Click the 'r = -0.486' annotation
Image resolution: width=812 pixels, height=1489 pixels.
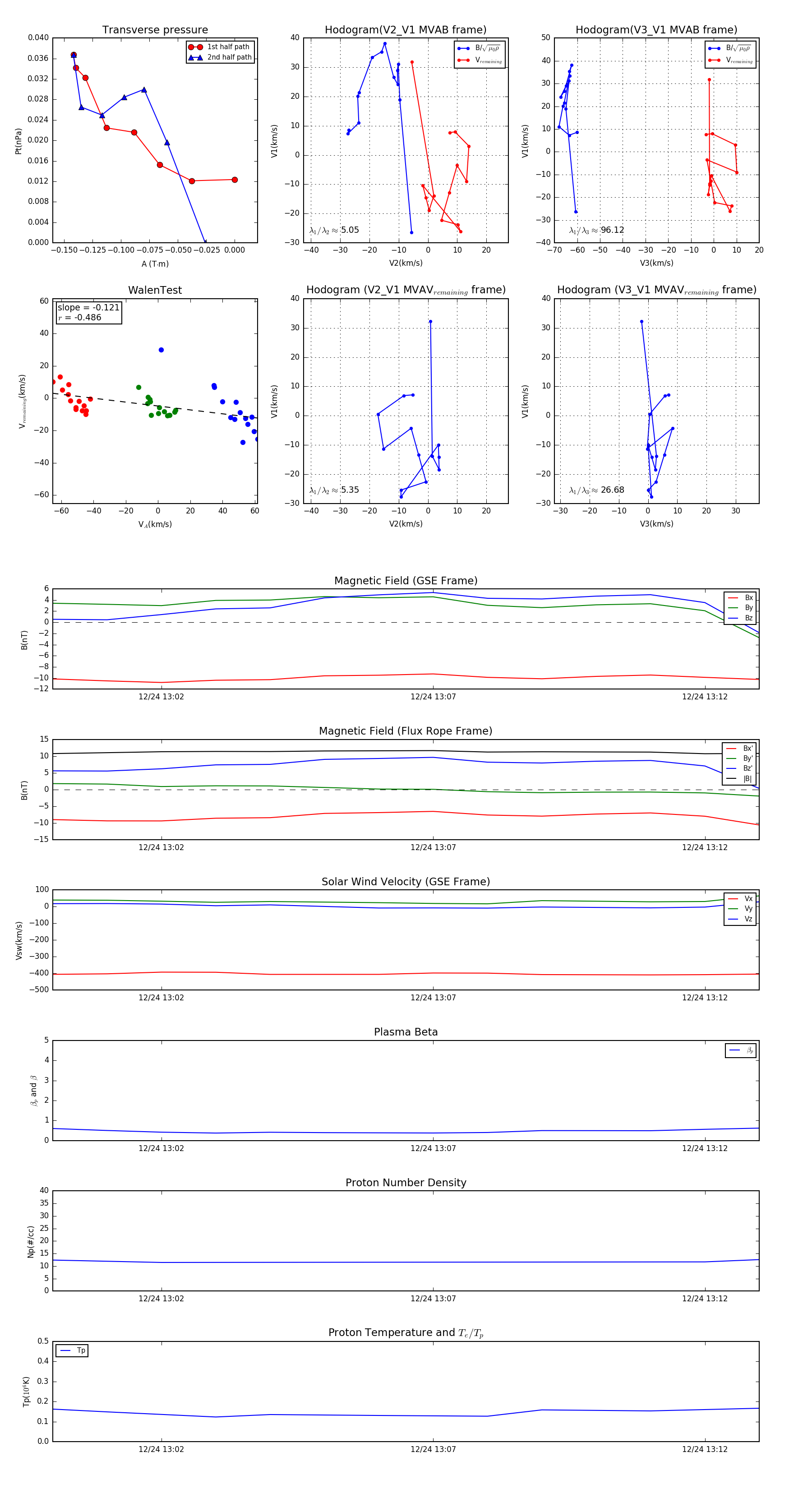pyautogui.click(x=80, y=317)
